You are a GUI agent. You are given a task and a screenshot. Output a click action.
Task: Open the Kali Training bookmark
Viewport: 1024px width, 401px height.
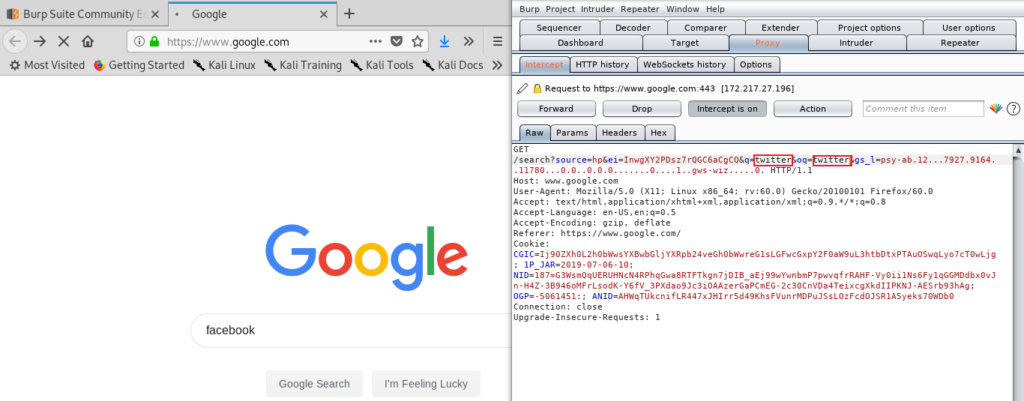[x=303, y=65]
